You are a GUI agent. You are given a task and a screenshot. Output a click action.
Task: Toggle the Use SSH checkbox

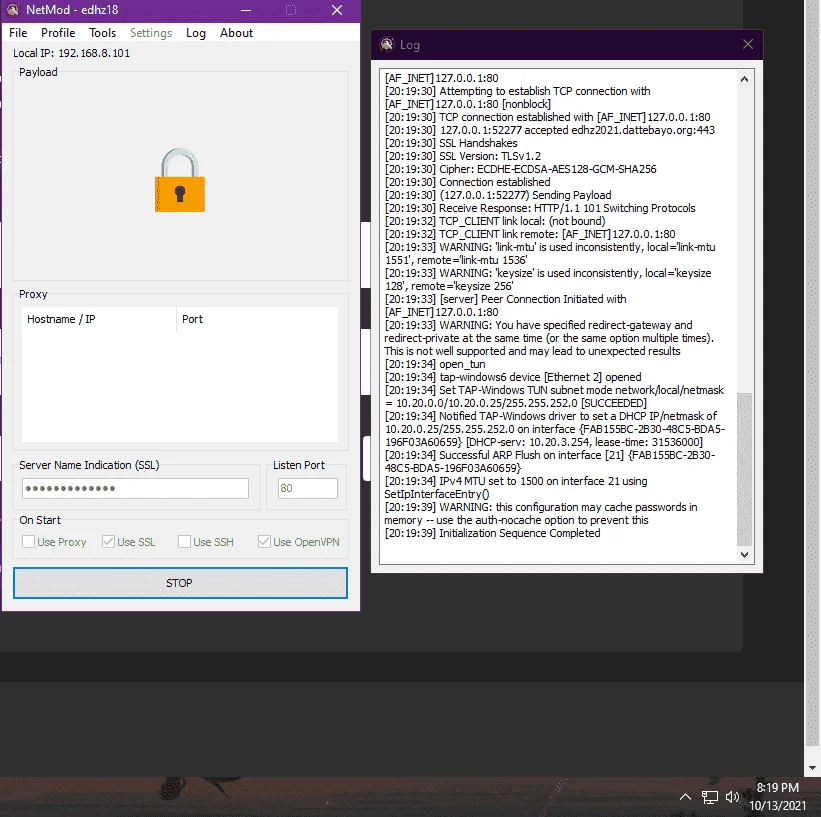coord(184,542)
